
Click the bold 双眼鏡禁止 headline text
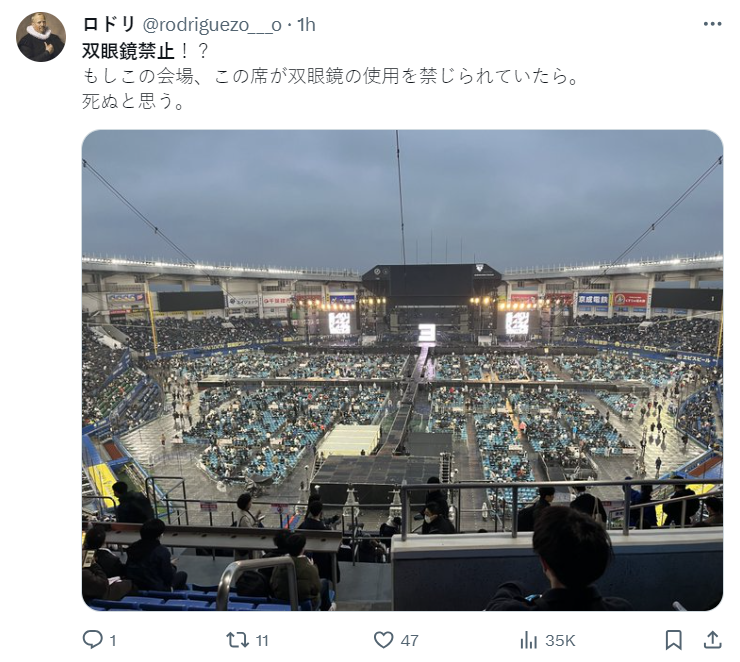point(128,51)
